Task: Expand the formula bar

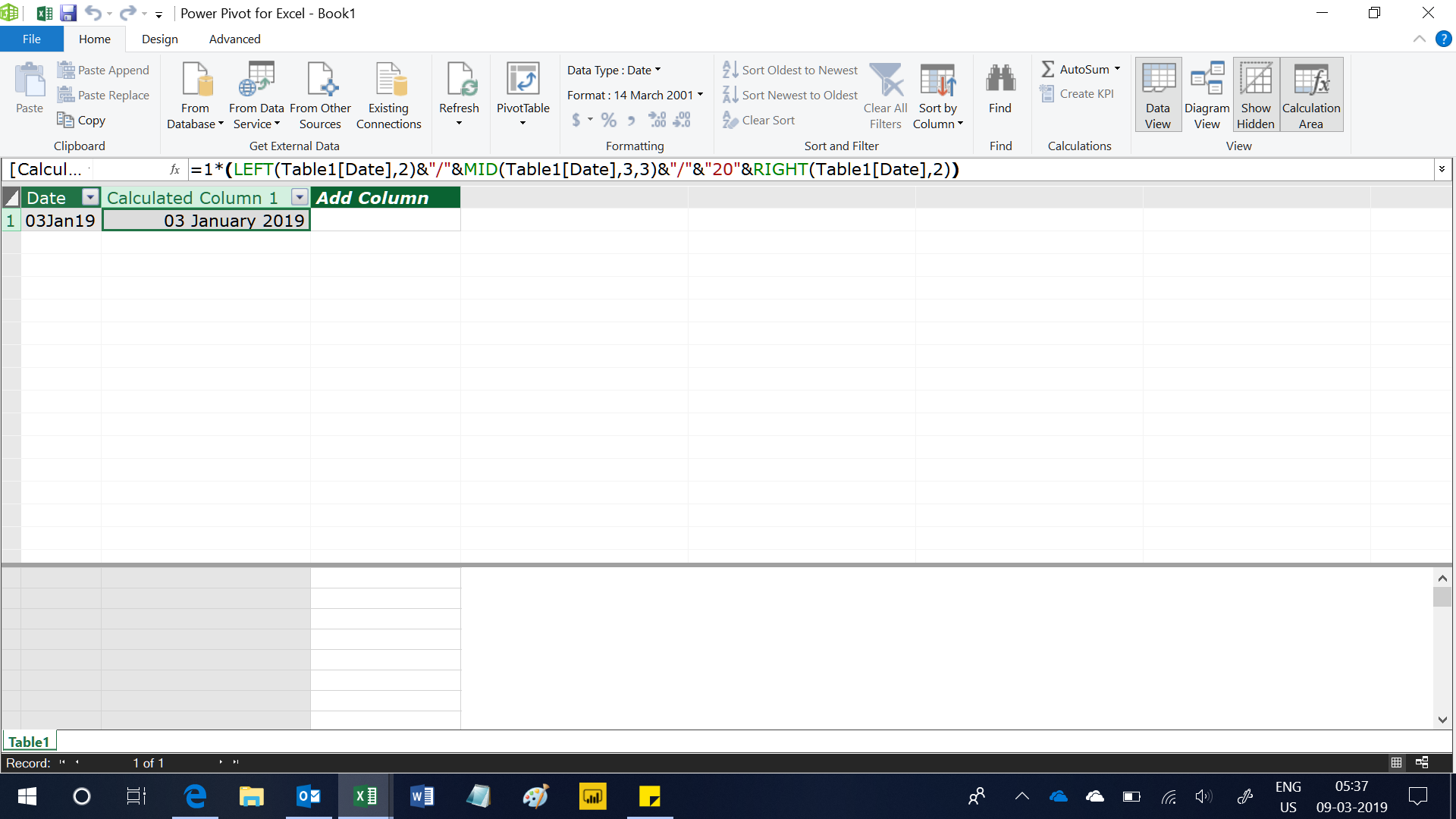Action: point(1442,169)
